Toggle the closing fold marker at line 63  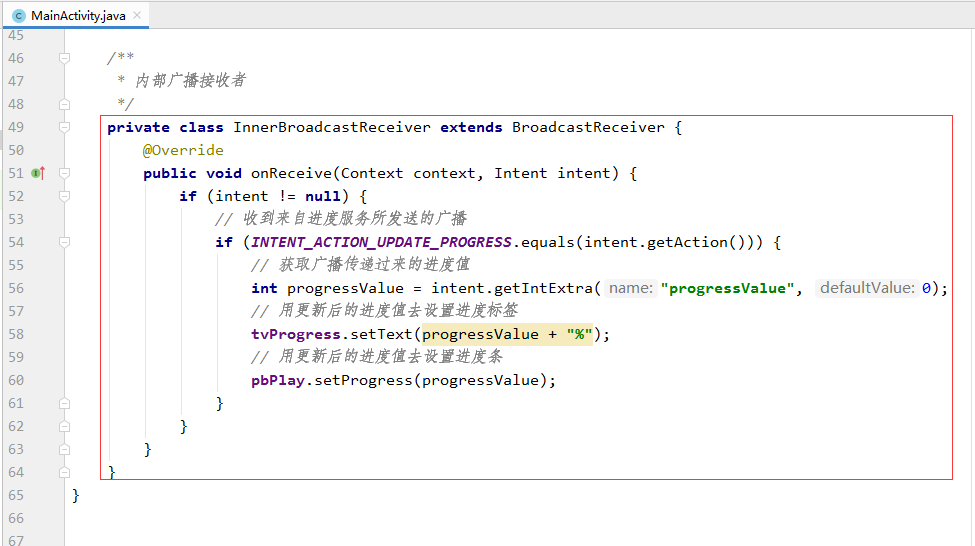pyautogui.click(x=64, y=449)
